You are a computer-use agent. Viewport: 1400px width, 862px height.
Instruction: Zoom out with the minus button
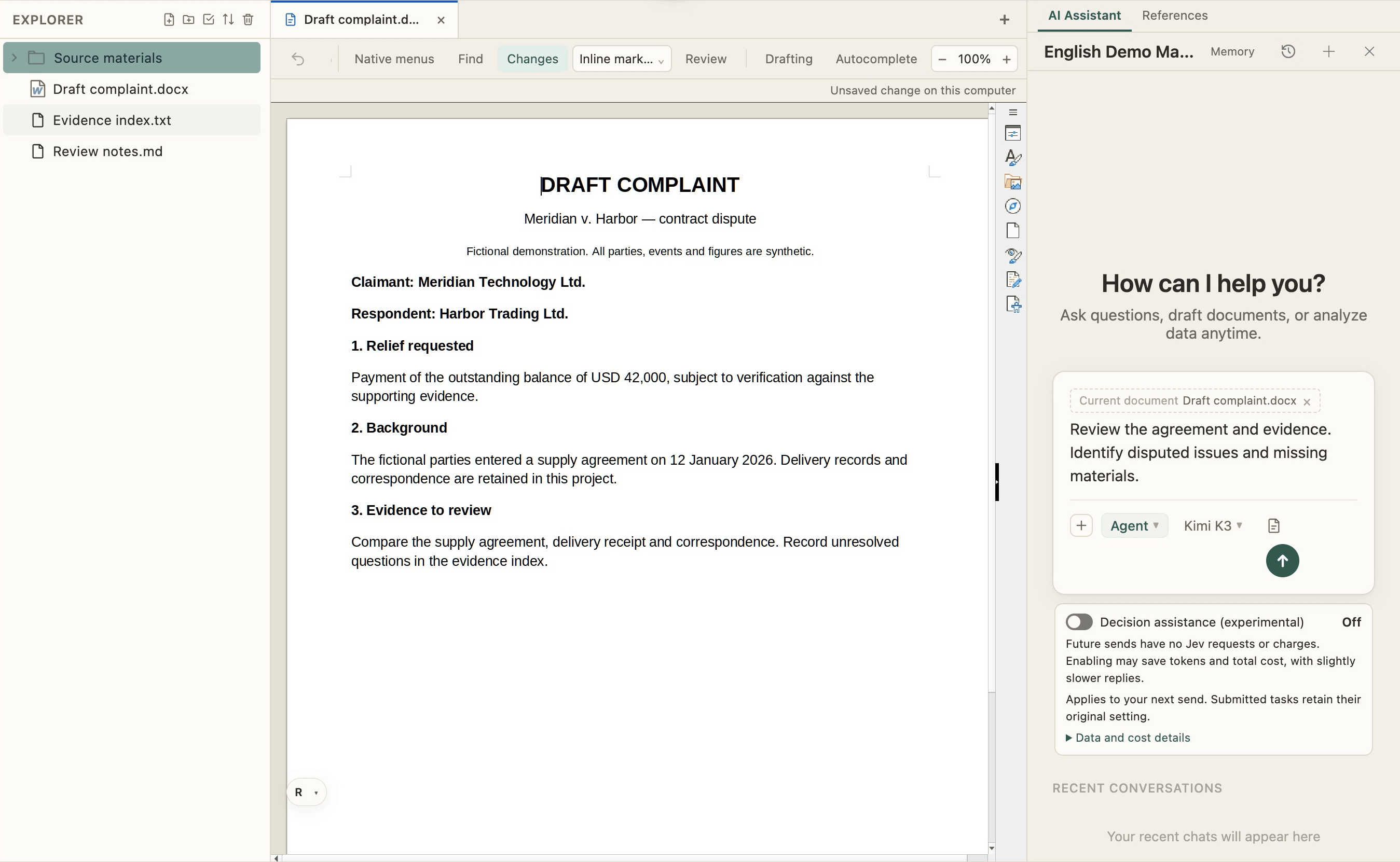pyautogui.click(x=942, y=59)
